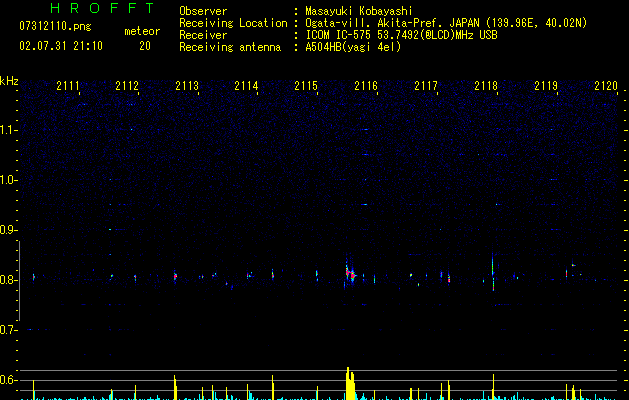Viewport: 629px width, 400px height.
Task: Click the meteor count value 20
Action: click(145, 46)
